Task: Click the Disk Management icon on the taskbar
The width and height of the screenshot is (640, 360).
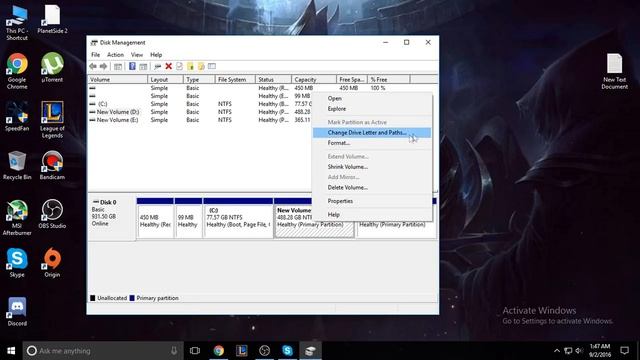Action: coord(310,351)
